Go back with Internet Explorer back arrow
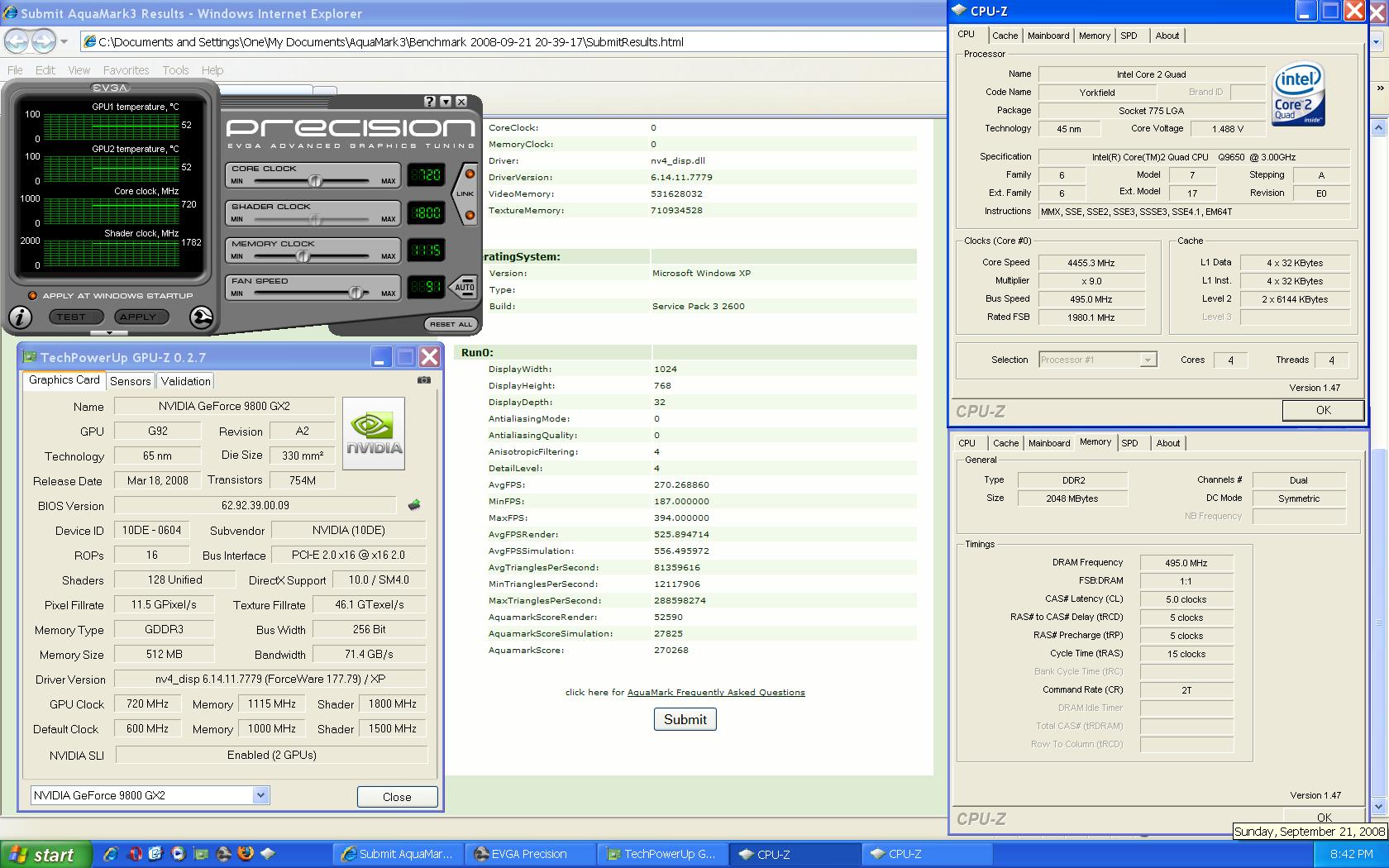The image size is (1389, 868). coord(16,41)
